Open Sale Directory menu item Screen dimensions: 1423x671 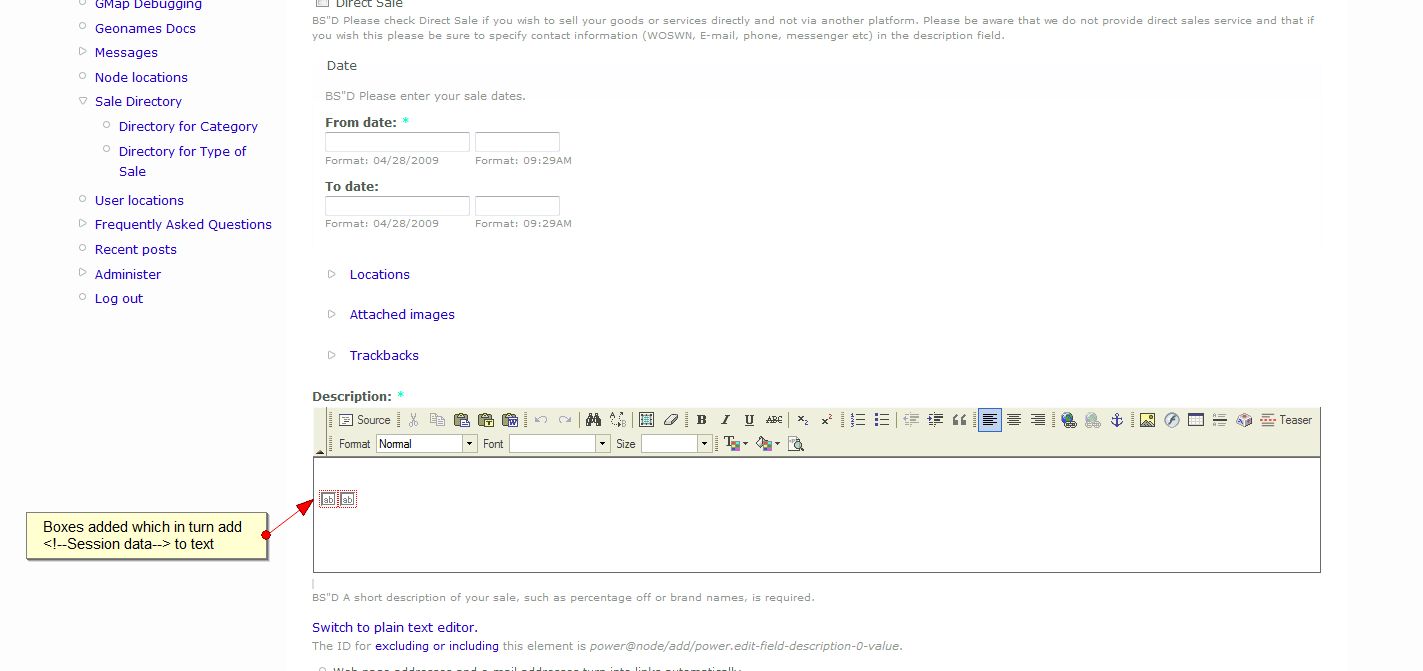click(x=138, y=101)
